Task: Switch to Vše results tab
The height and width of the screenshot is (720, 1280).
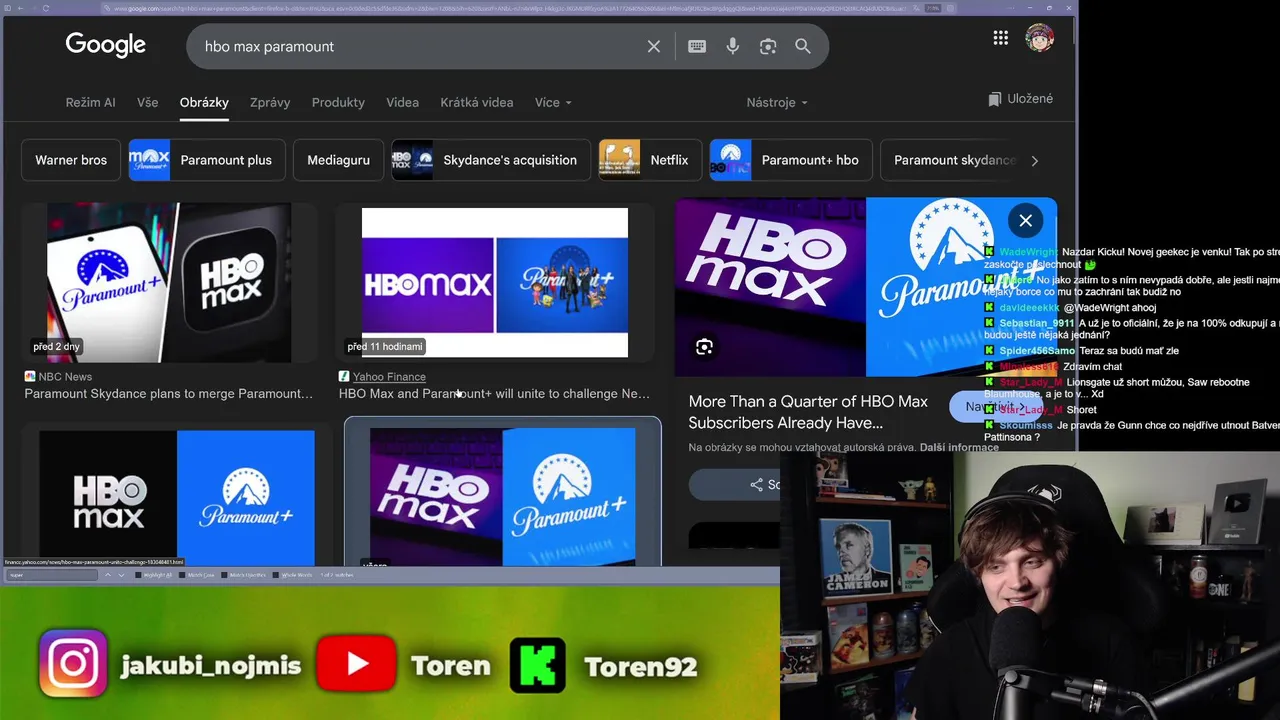Action: 147,102
